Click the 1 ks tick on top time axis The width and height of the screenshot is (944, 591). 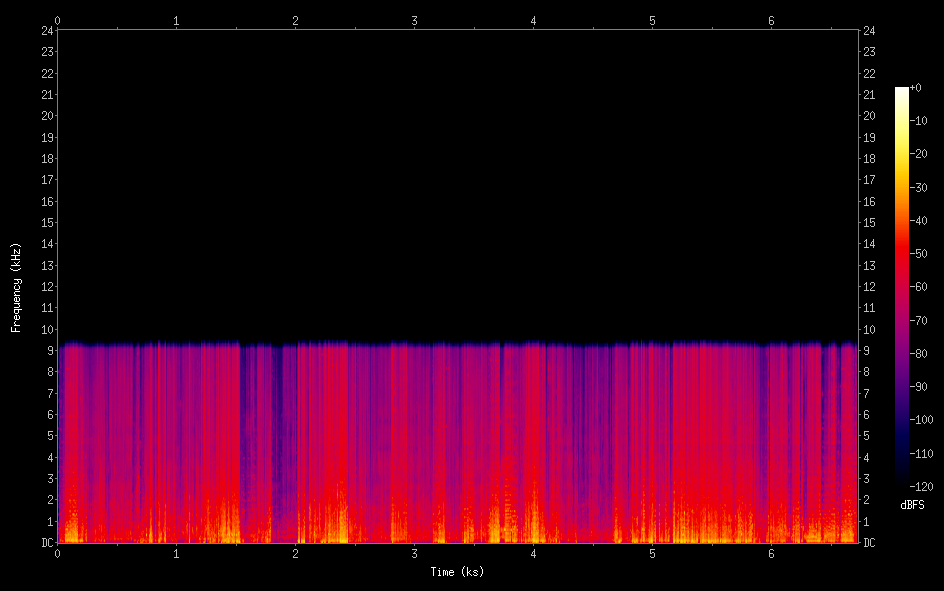coord(177,19)
